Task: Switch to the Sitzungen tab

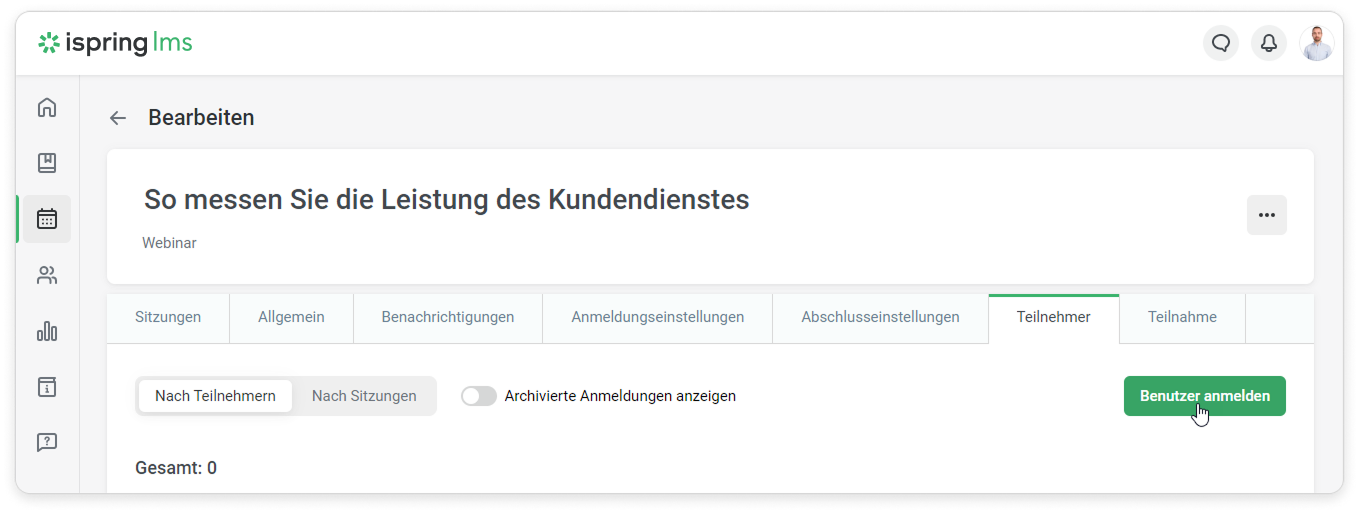Action: (168, 317)
